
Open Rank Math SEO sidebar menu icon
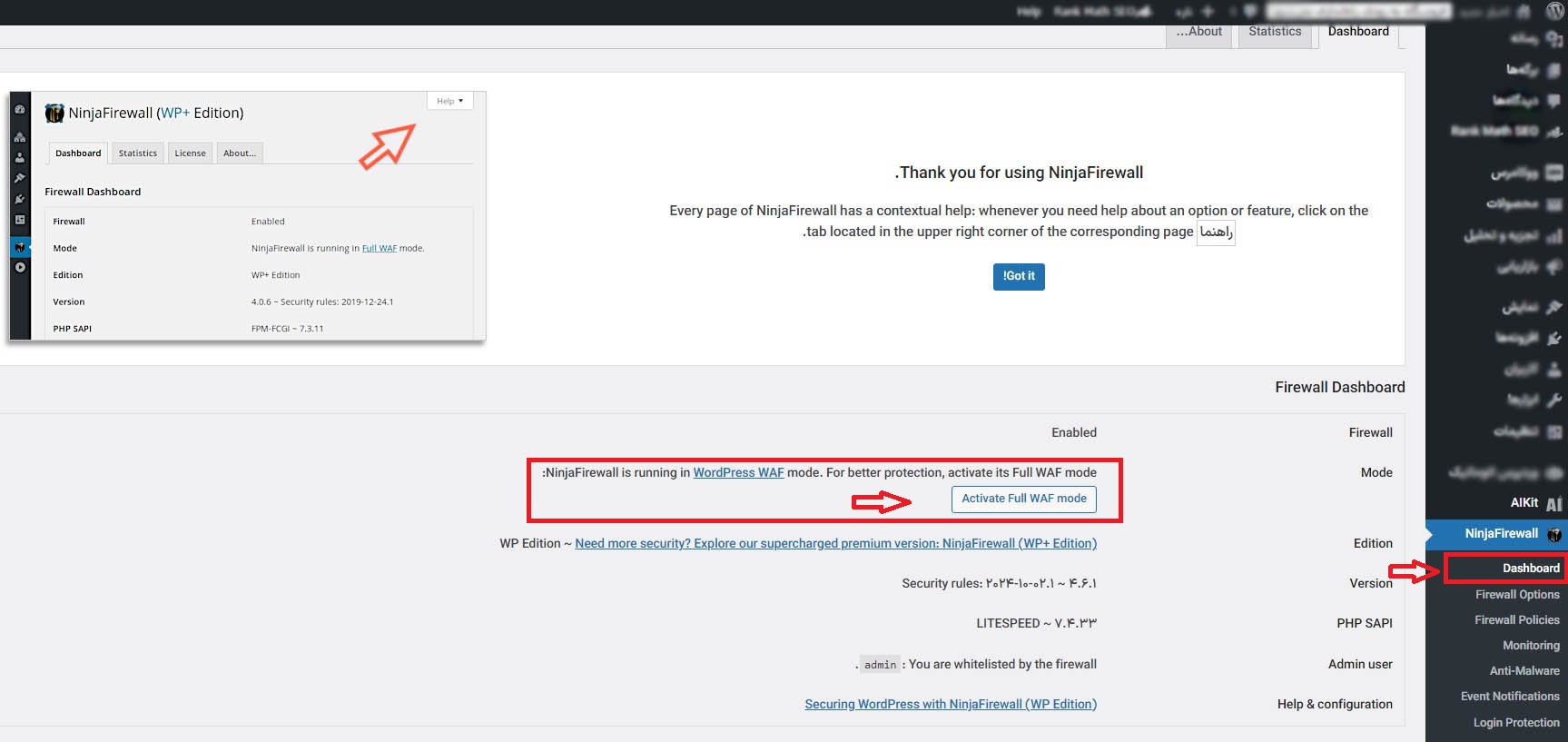coord(1553,132)
